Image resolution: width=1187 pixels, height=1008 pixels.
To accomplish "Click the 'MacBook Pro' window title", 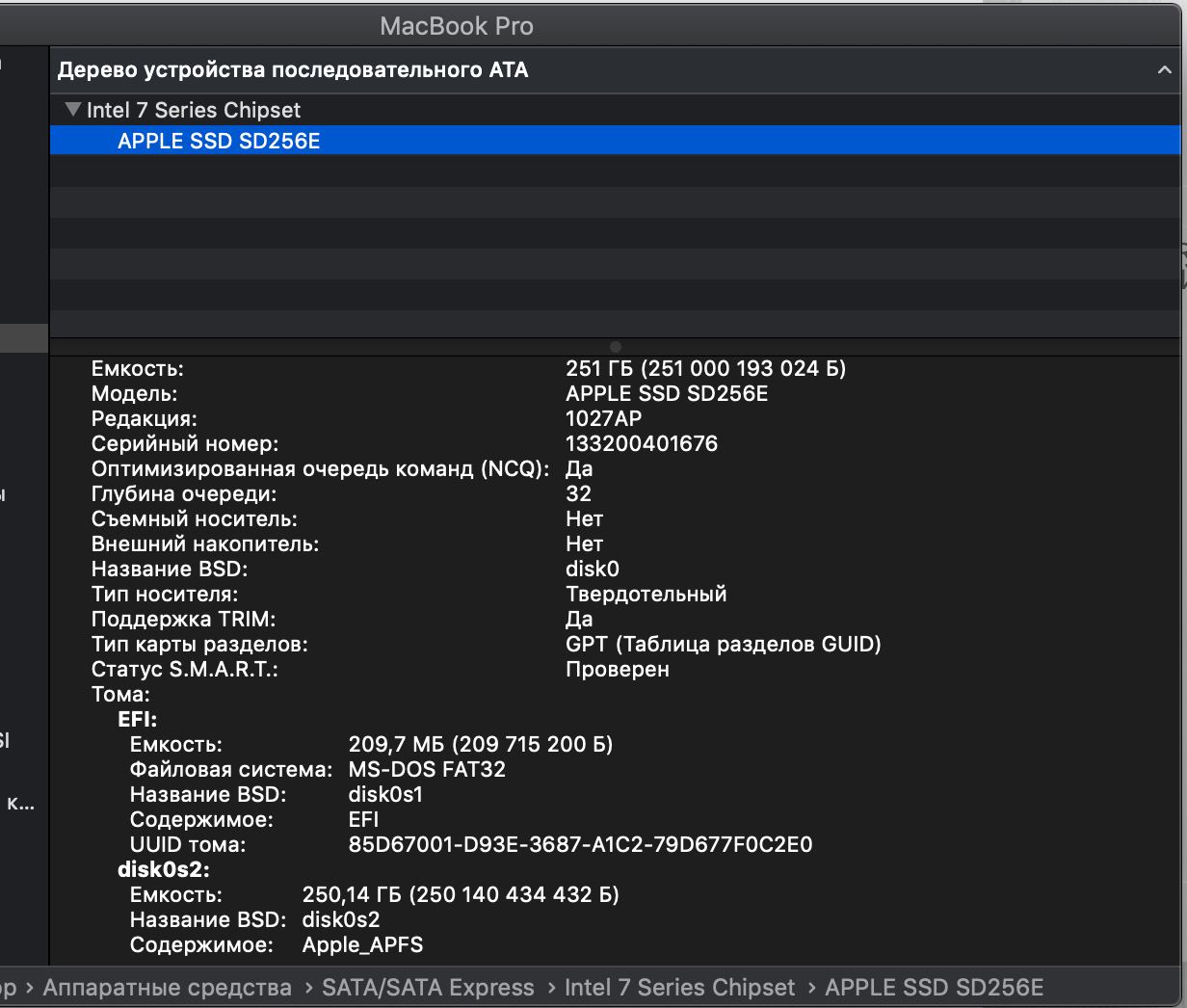I will [x=457, y=26].
